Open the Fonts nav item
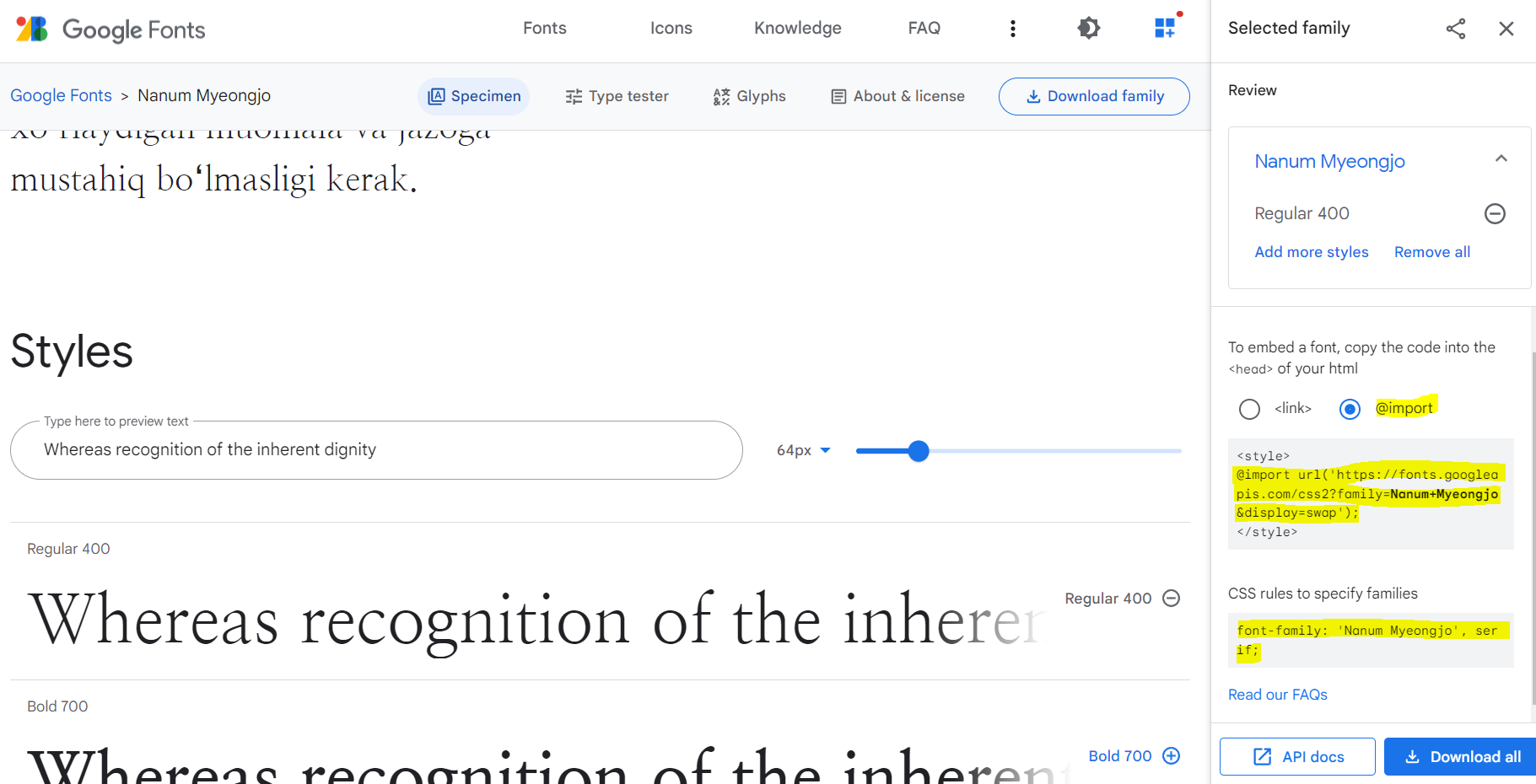The width and height of the screenshot is (1536, 784). point(545,28)
